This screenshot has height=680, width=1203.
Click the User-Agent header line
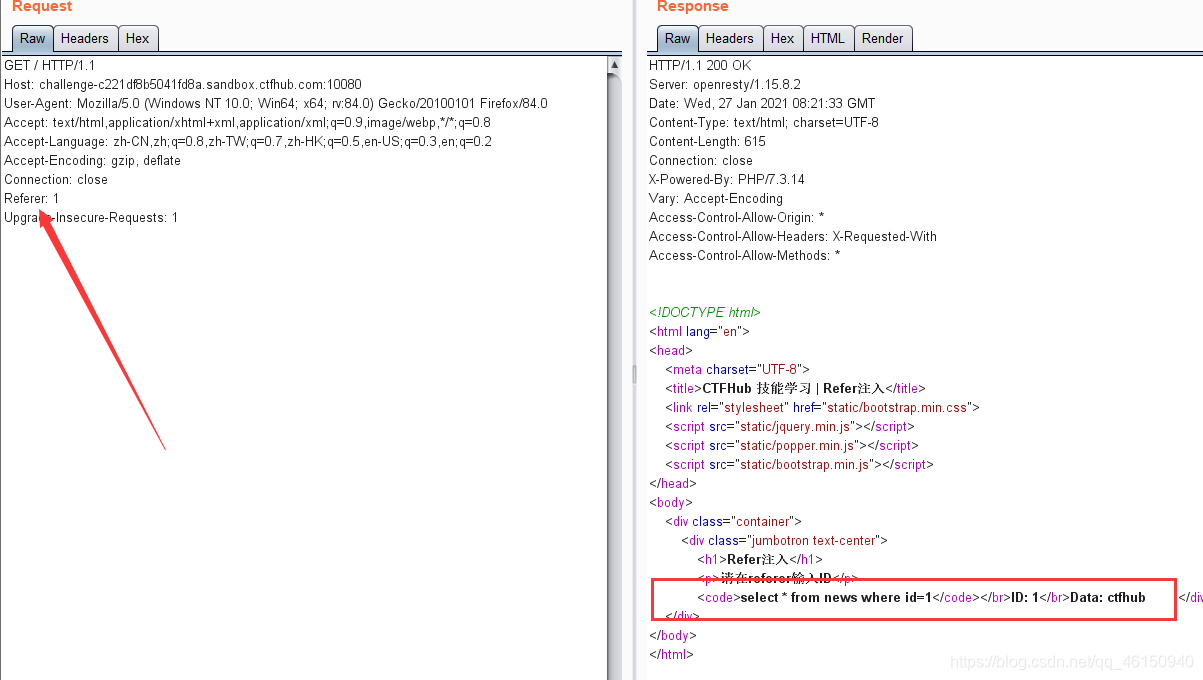(x=276, y=104)
